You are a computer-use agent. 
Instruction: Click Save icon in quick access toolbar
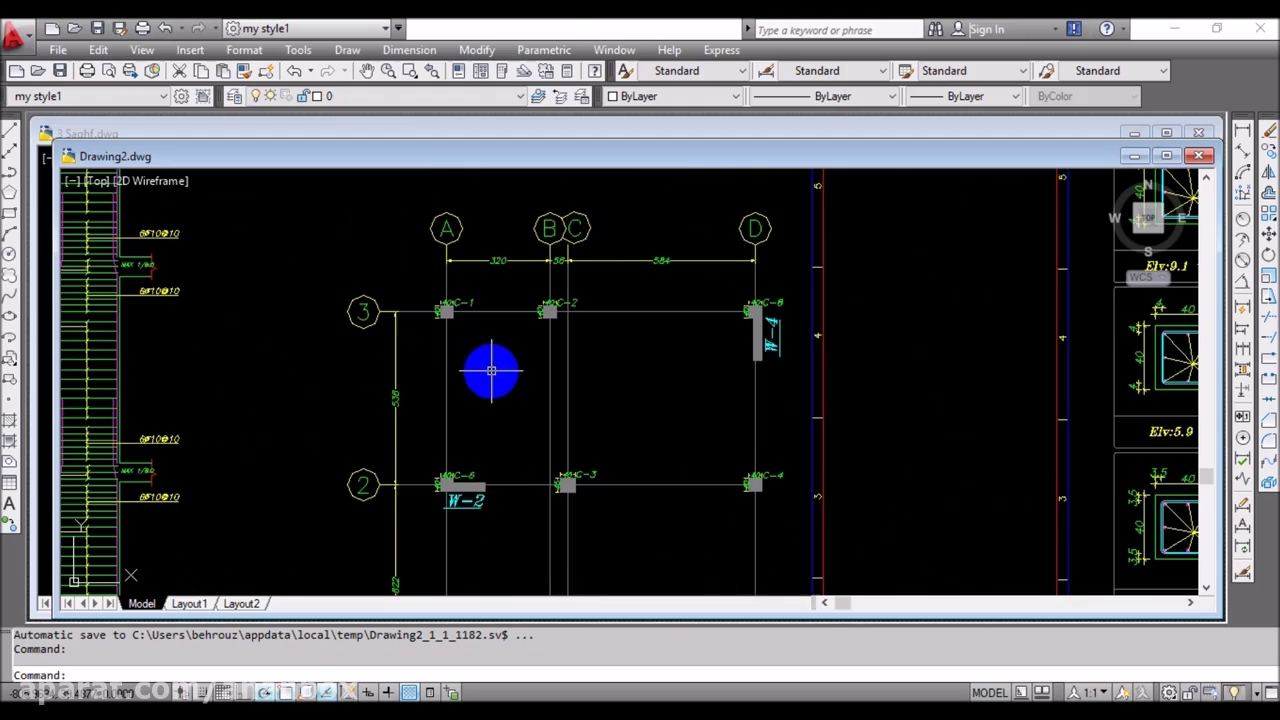(97, 28)
